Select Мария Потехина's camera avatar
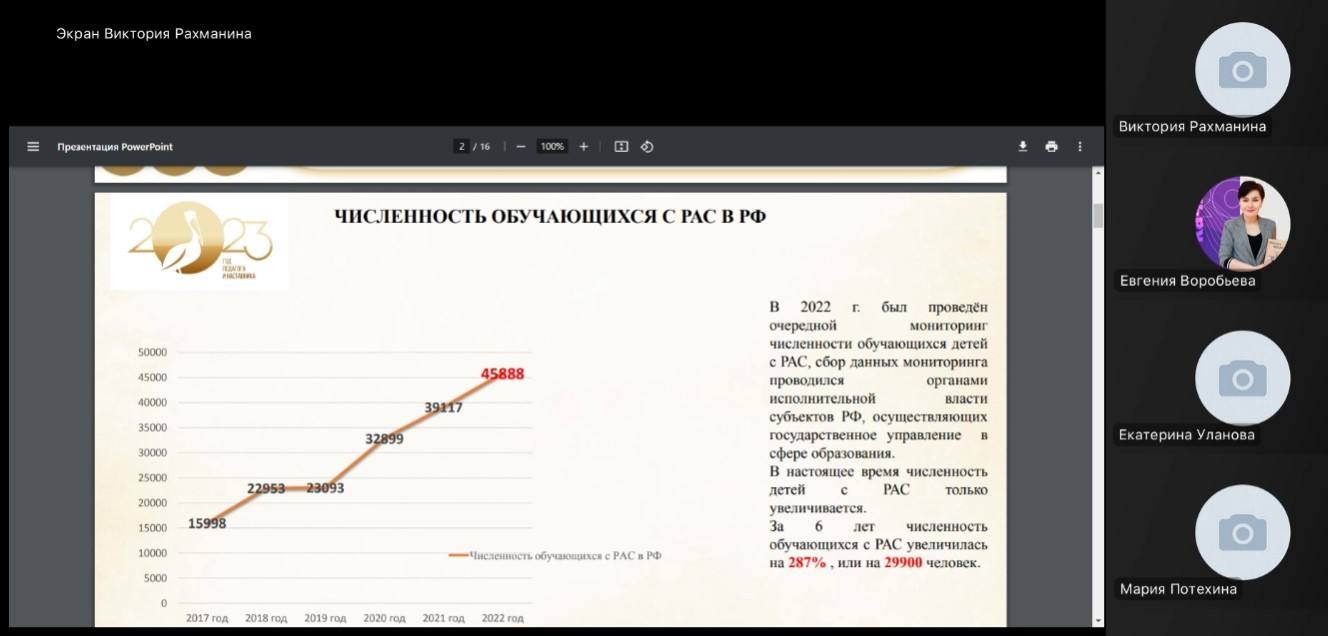 (1242, 532)
